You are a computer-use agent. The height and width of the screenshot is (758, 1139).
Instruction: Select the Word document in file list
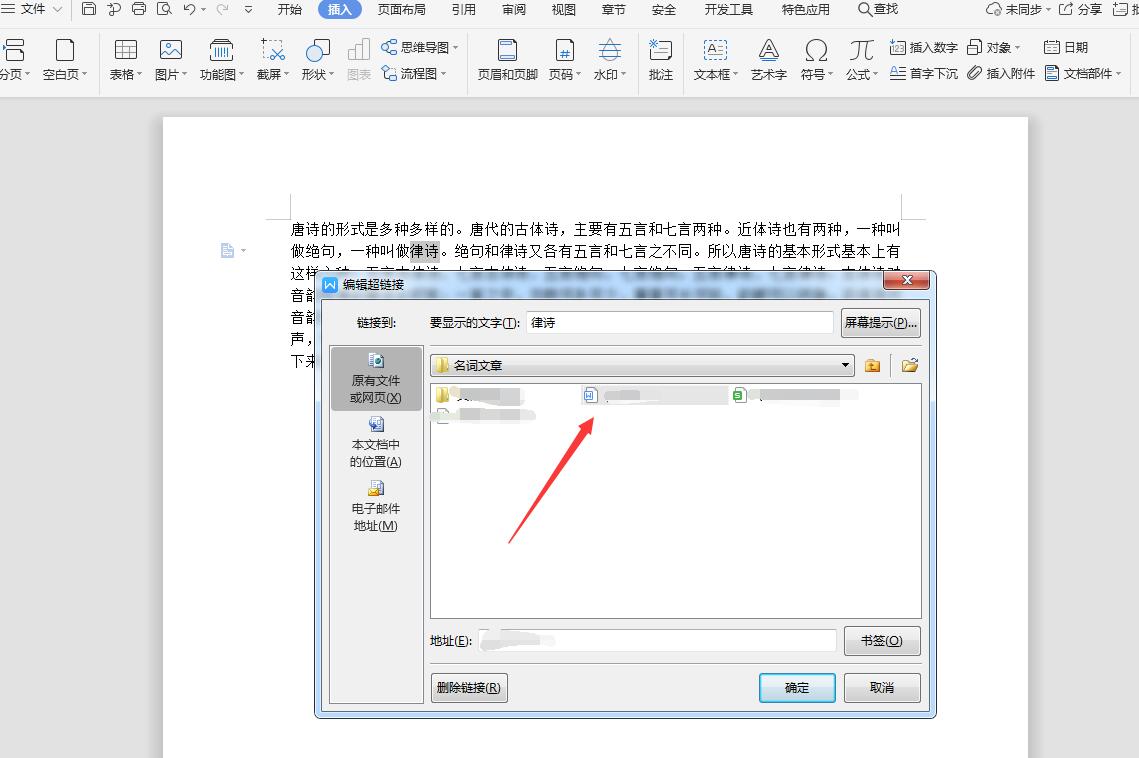654,395
